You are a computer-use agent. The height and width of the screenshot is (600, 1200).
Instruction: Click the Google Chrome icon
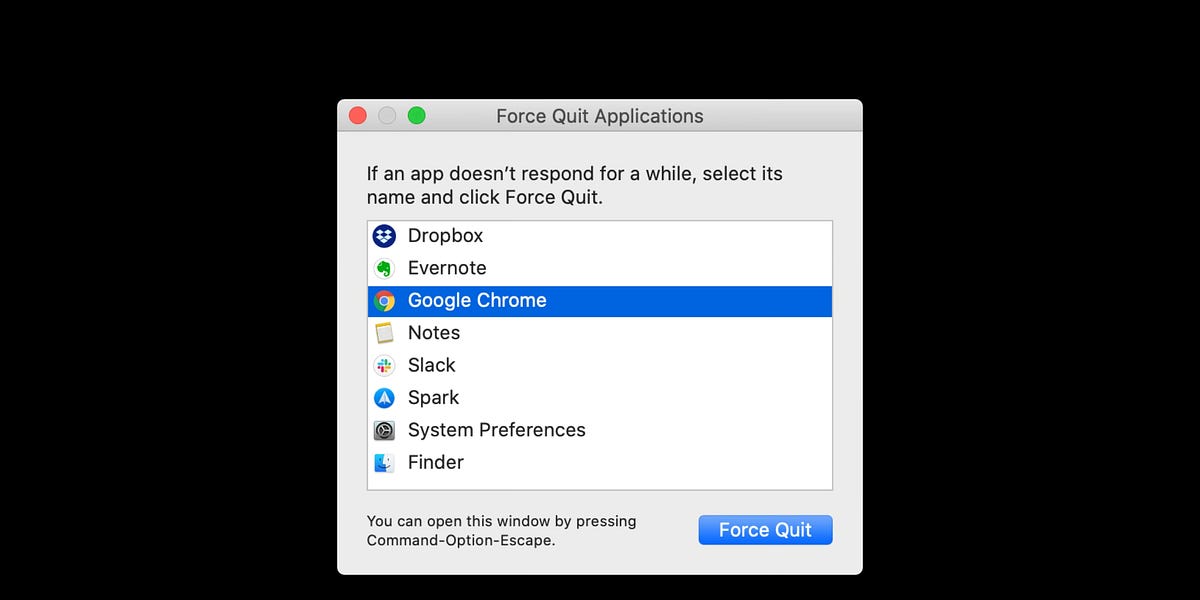click(384, 301)
